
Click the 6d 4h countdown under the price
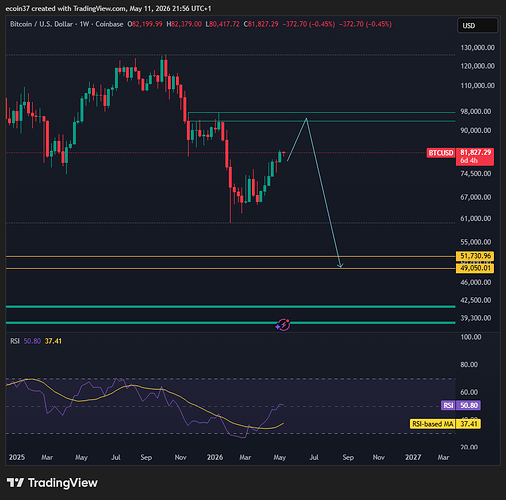click(469, 161)
